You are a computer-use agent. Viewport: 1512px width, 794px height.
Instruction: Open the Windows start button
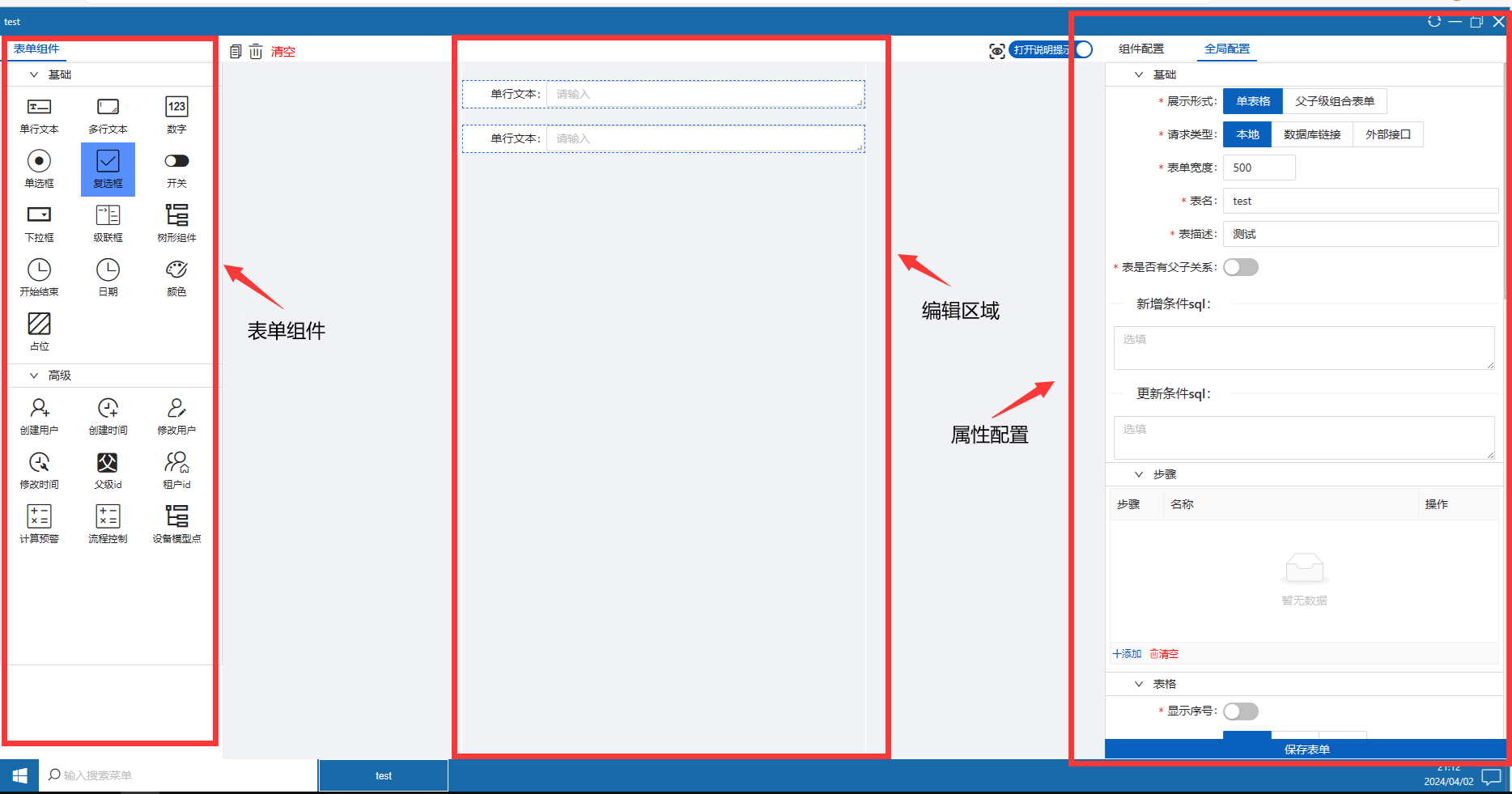point(19,775)
